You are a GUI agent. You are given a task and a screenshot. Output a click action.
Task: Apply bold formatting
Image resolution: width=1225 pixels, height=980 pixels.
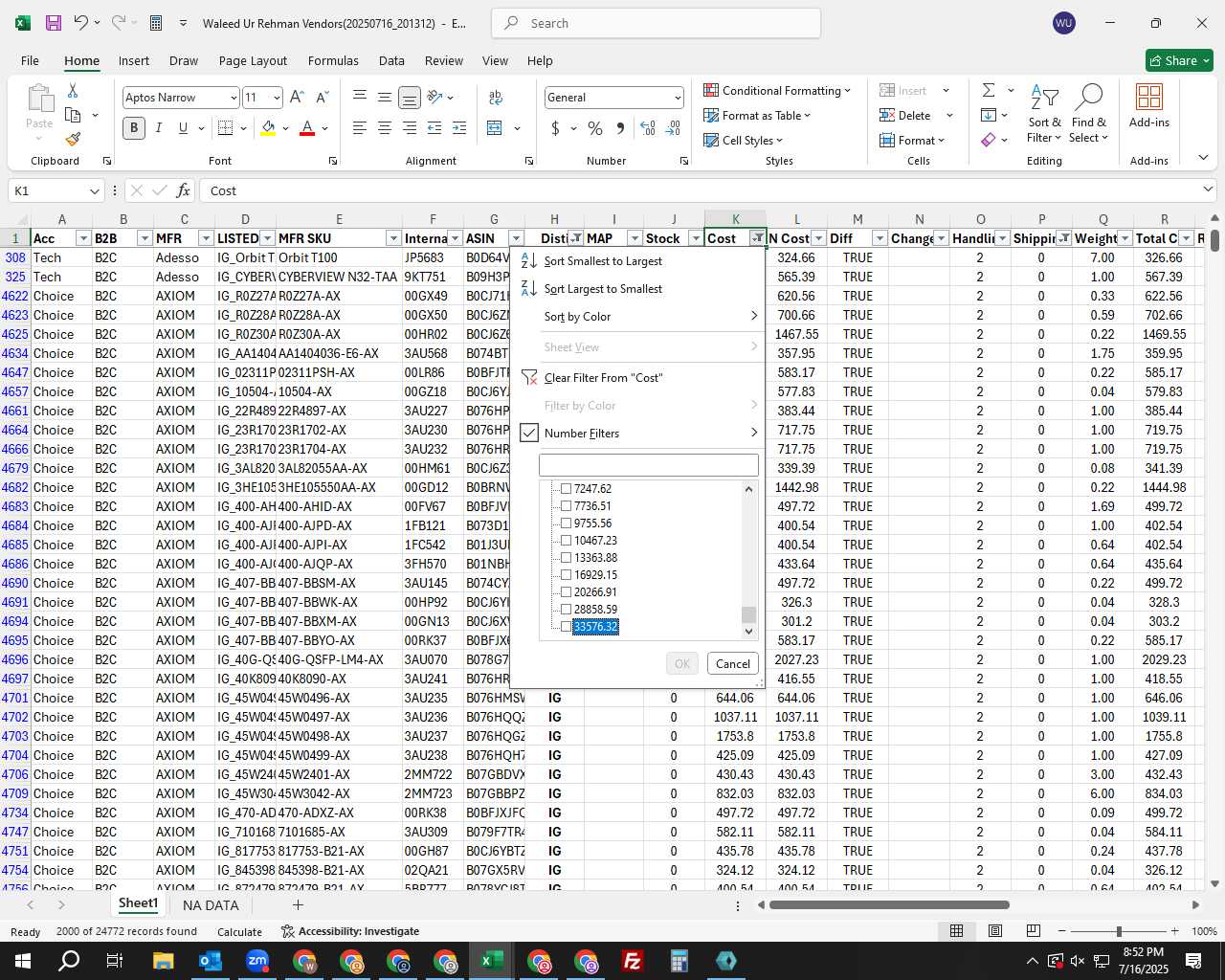click(134, 127)
